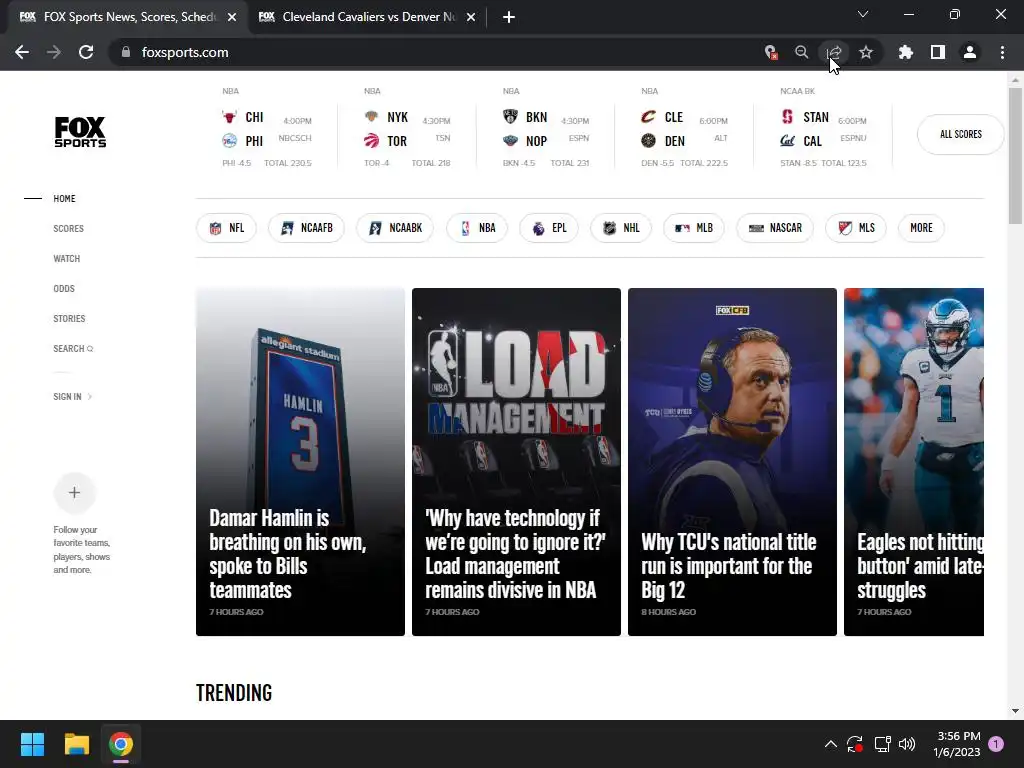Screen dimensions: 1024x768
Task: Go back with the browser back arrow
Action: pyautogui.click(x=22, y=52)
